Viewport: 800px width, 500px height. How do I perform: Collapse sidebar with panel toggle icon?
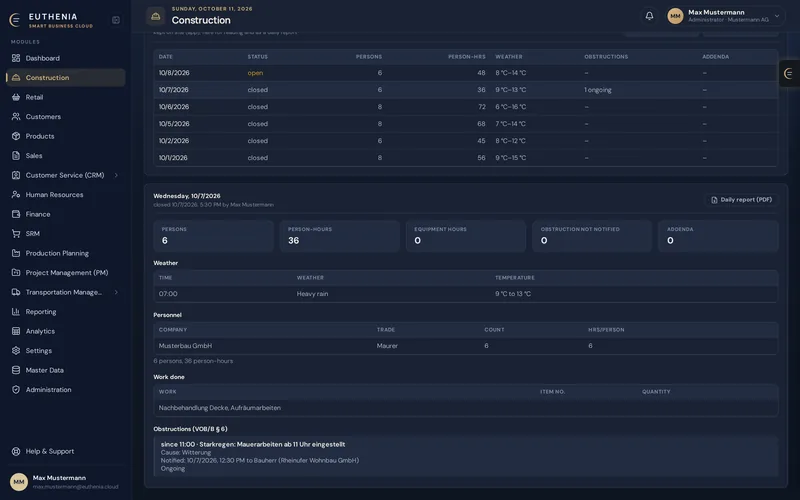(x=116, y=20)
